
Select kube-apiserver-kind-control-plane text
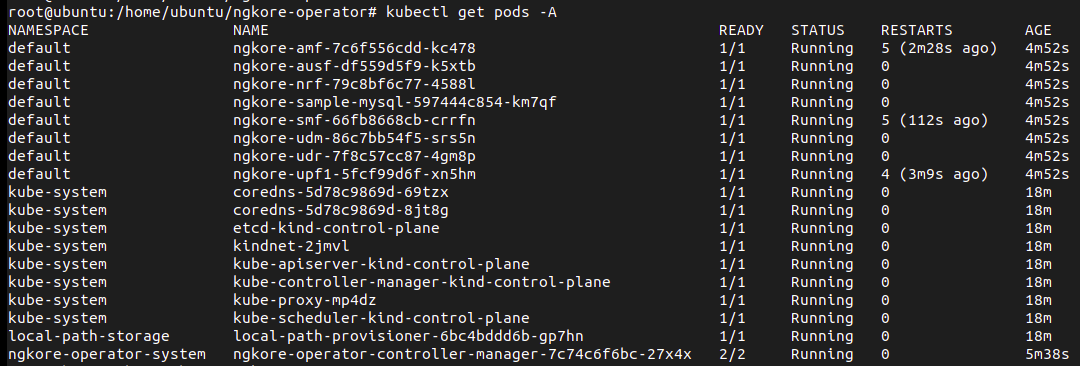tap(381, 263)
